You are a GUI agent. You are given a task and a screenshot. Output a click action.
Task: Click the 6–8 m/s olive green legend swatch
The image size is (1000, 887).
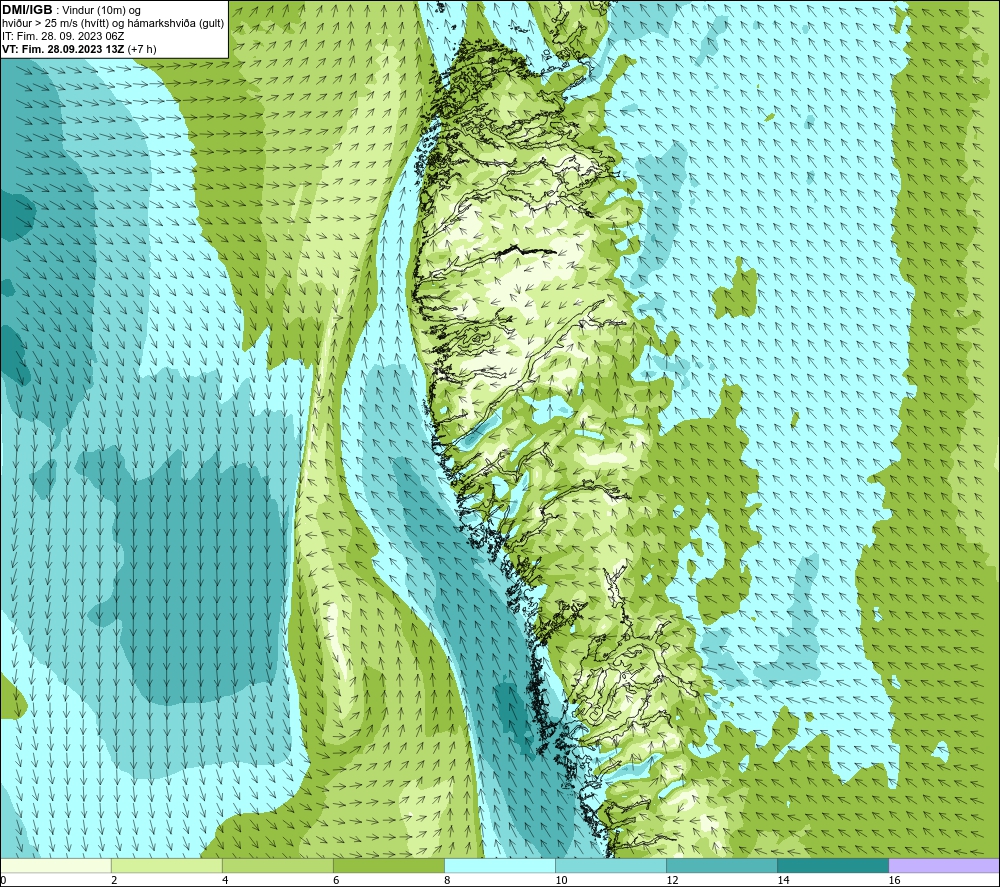[x=388, y=865]
